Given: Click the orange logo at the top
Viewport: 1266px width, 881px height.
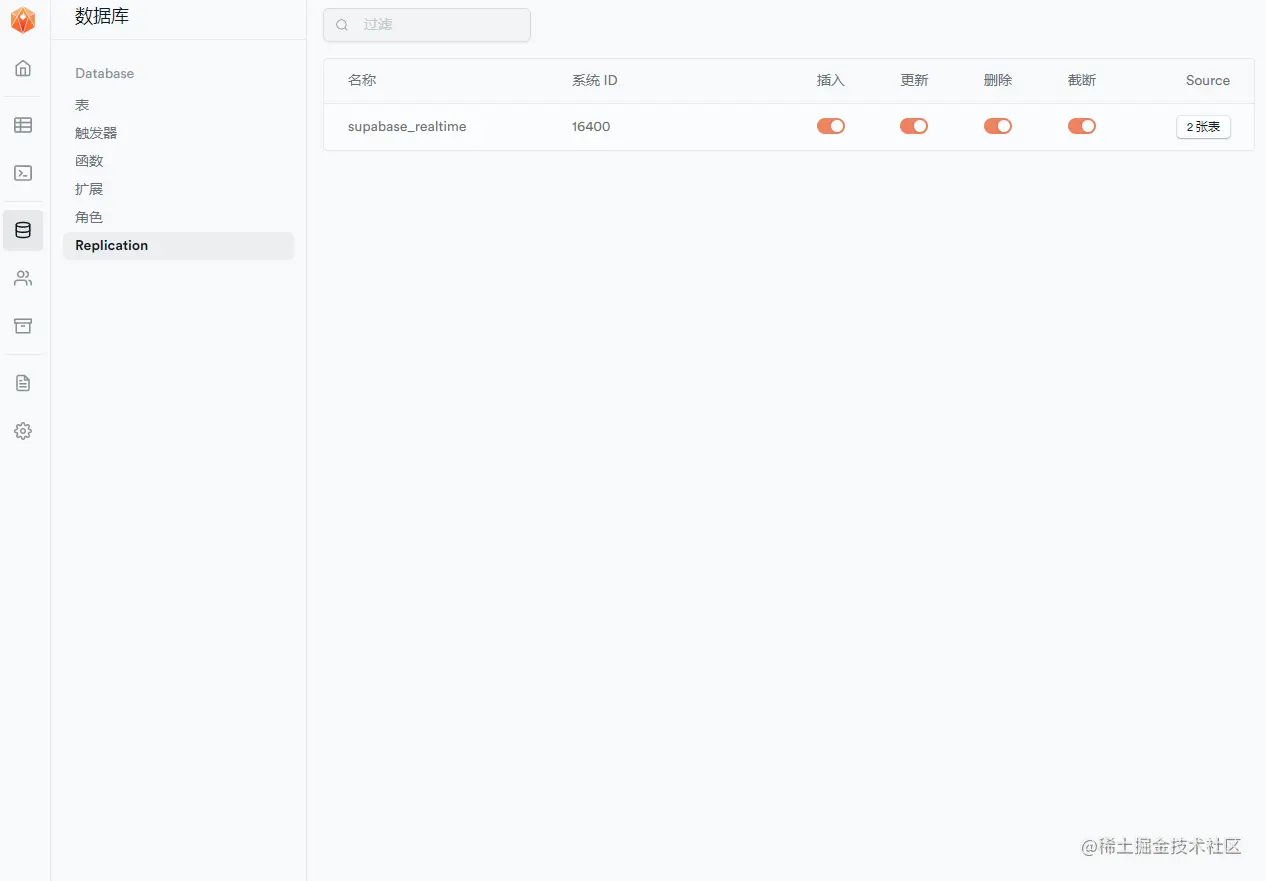Looking at the screenshot, I should pyautogui.click(x=23, y=20).
